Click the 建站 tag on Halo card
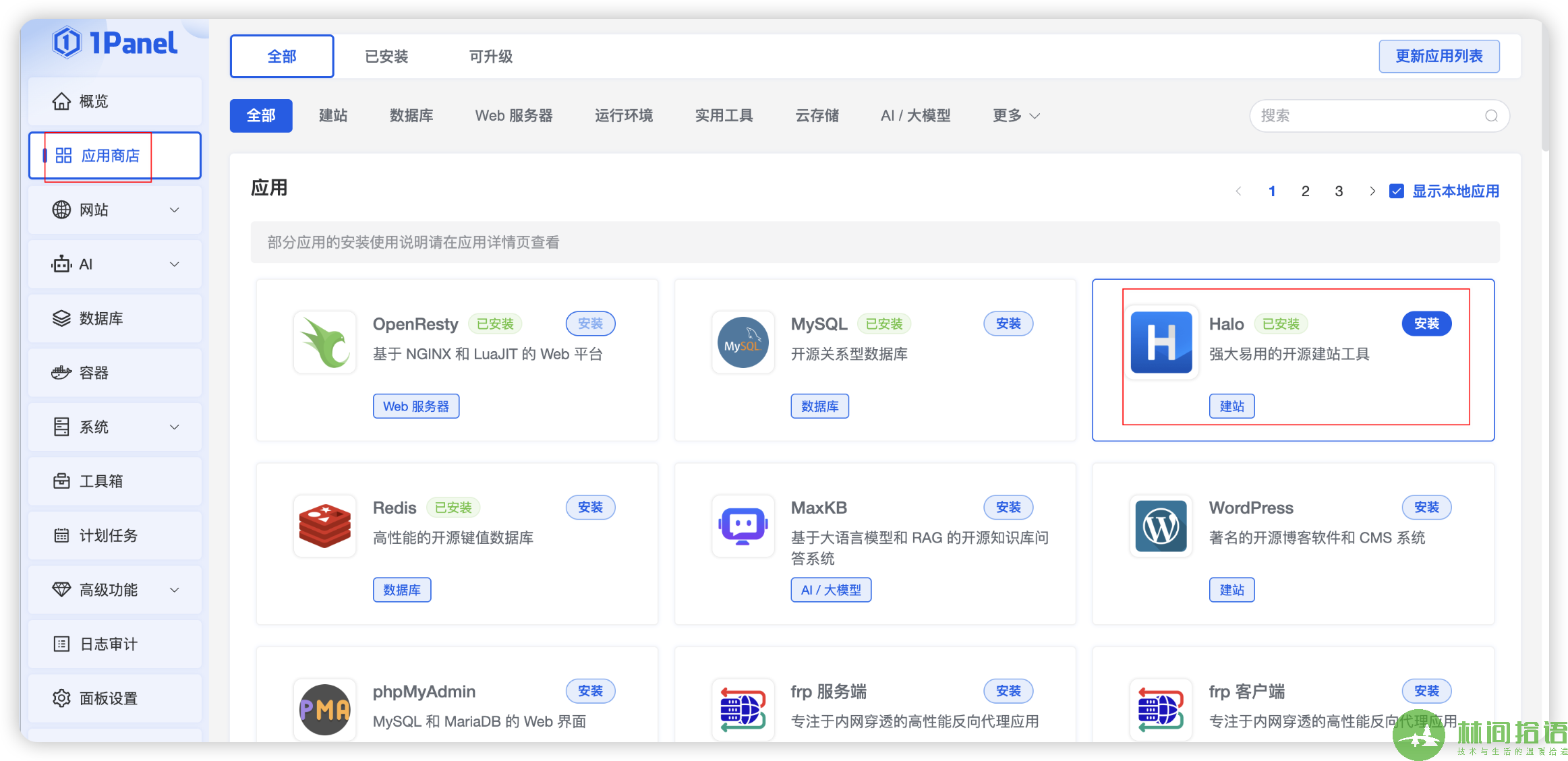Screen dimensions: 1568x761 click(x=1232, y=406)
